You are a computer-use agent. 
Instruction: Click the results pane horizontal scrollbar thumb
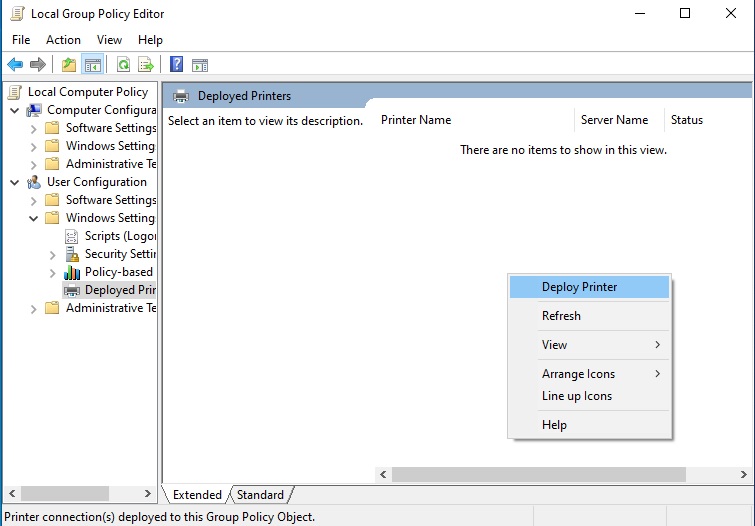[539, 474]
